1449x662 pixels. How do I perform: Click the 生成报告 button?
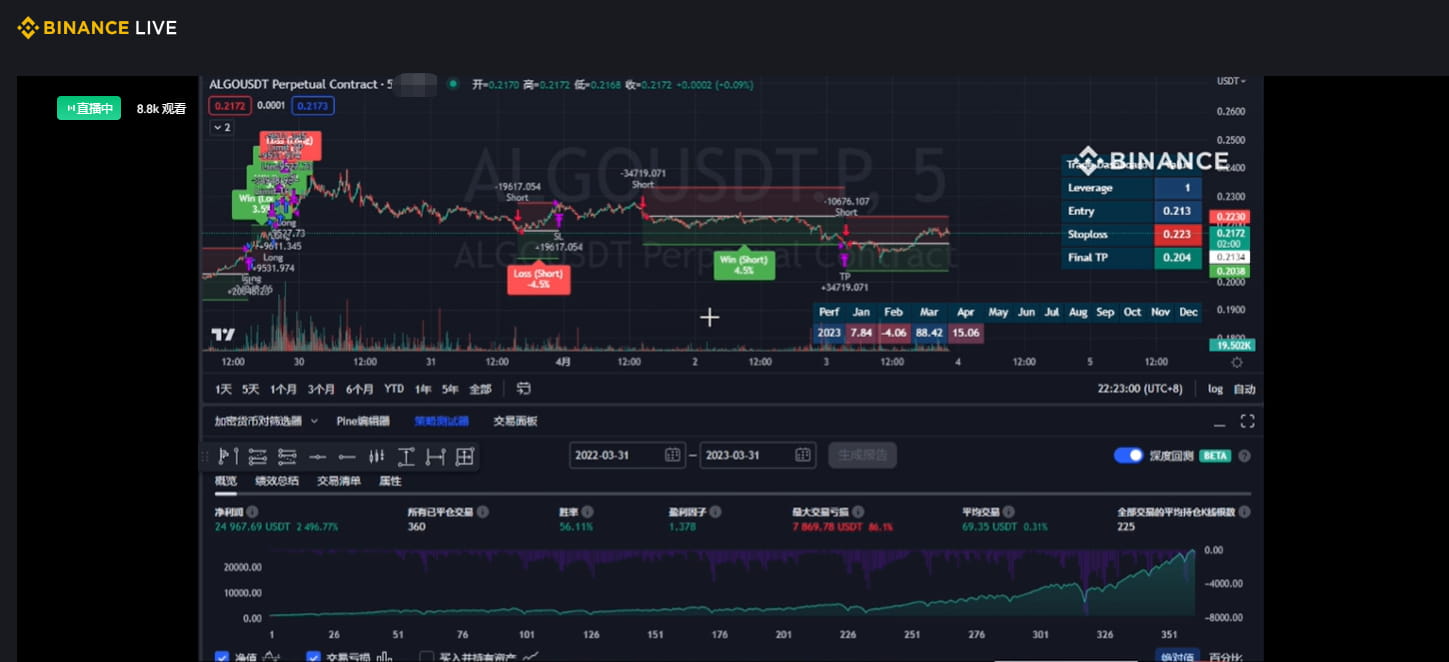tap(862, 455)
